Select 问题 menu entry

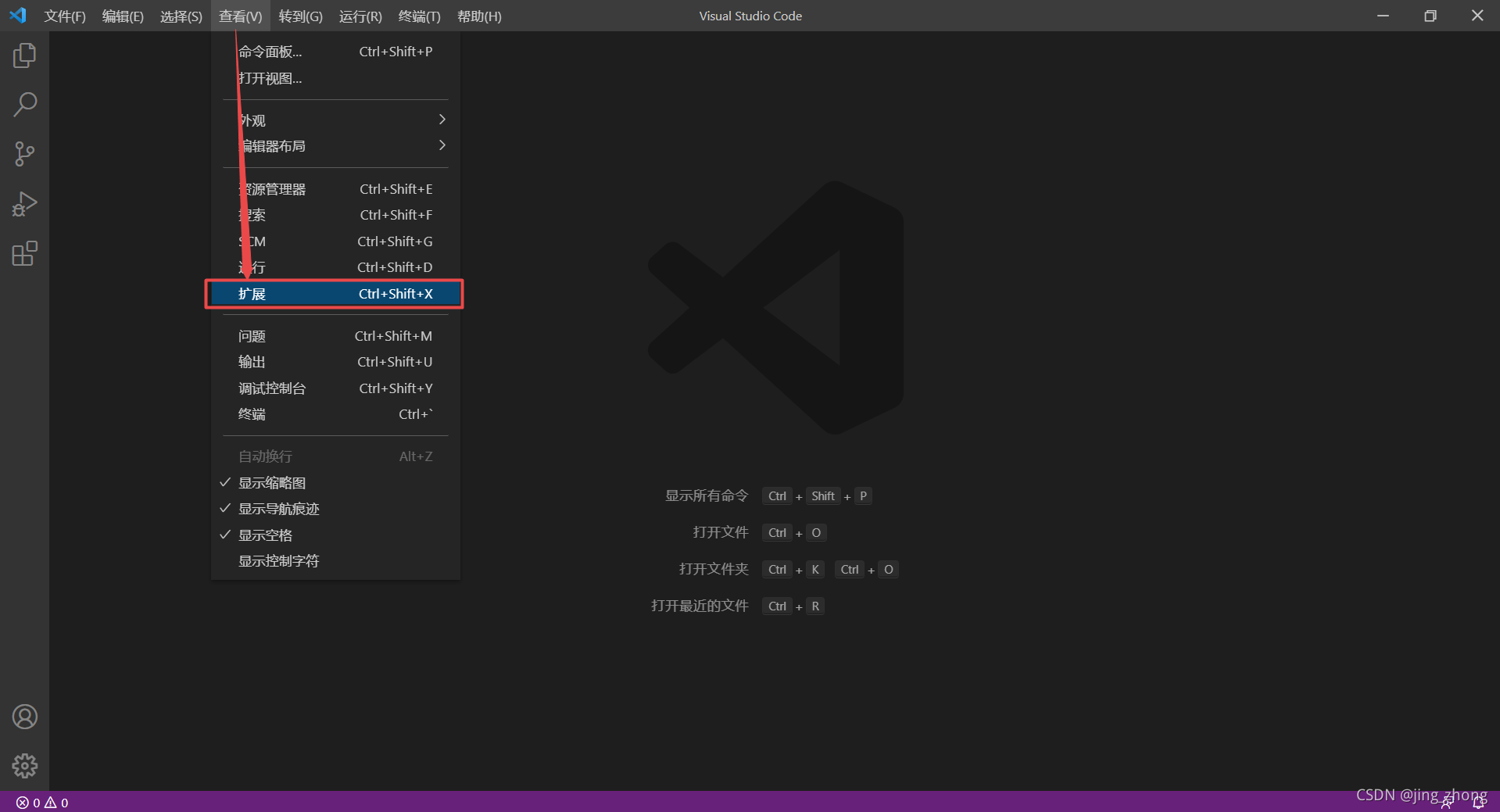tap(335, 336)
